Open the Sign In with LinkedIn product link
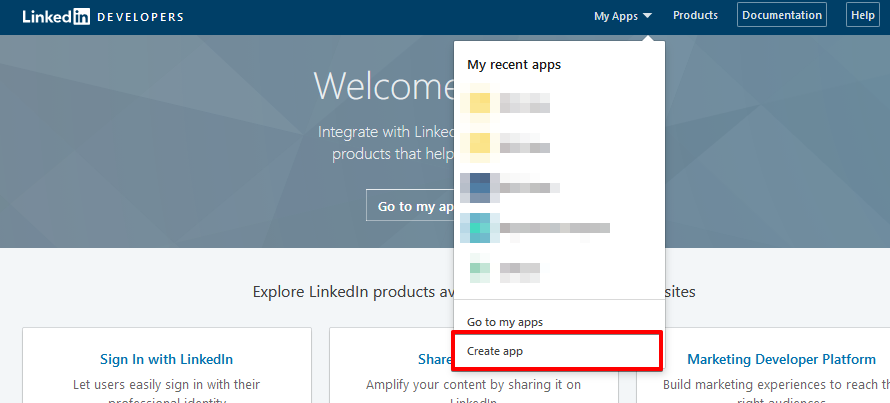 [x=166, y=359]
